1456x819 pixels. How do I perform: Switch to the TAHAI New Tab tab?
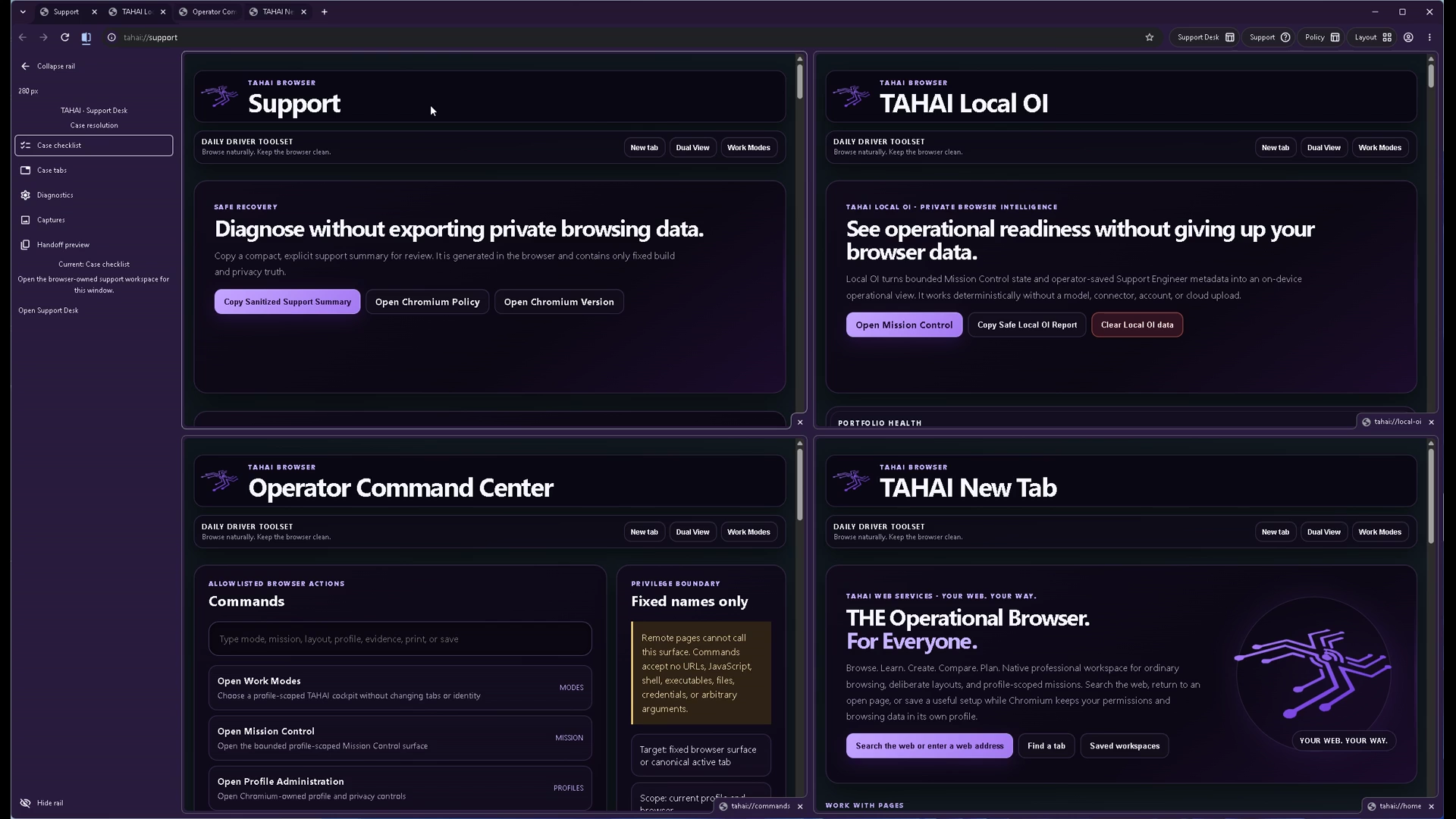pyautogui.click(x=278, y=12)
